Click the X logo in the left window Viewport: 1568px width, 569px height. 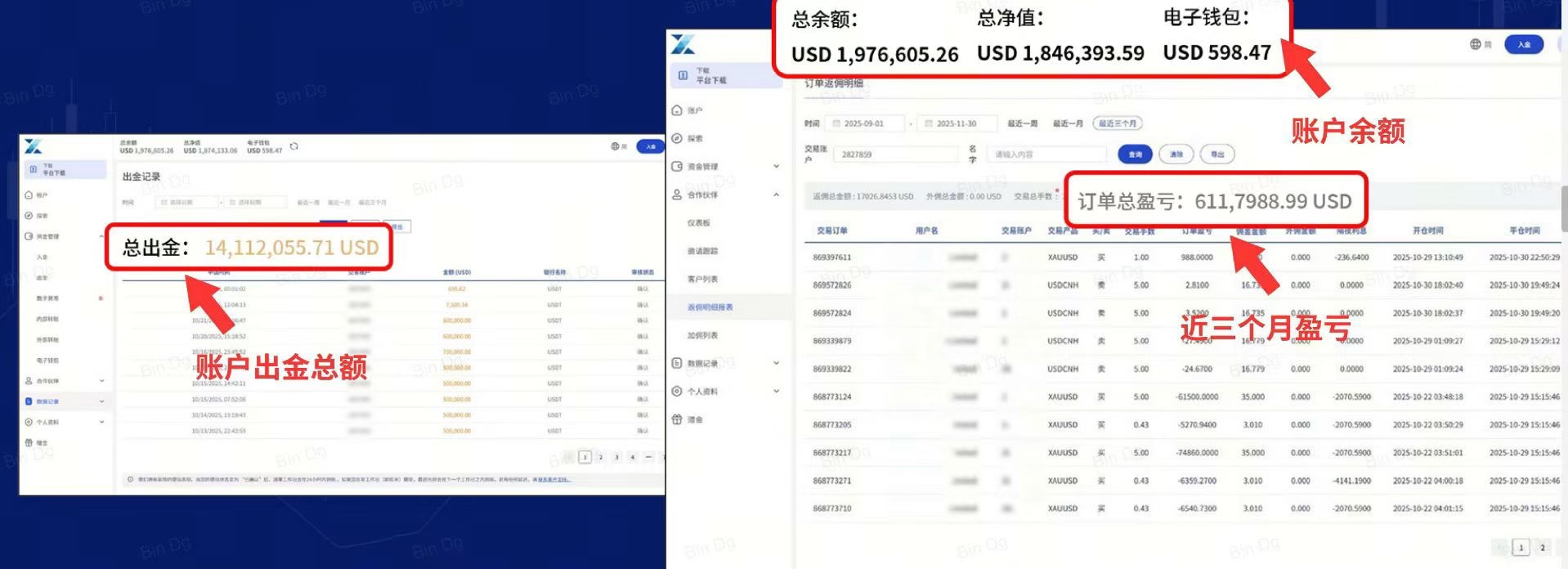click(33, 146)
